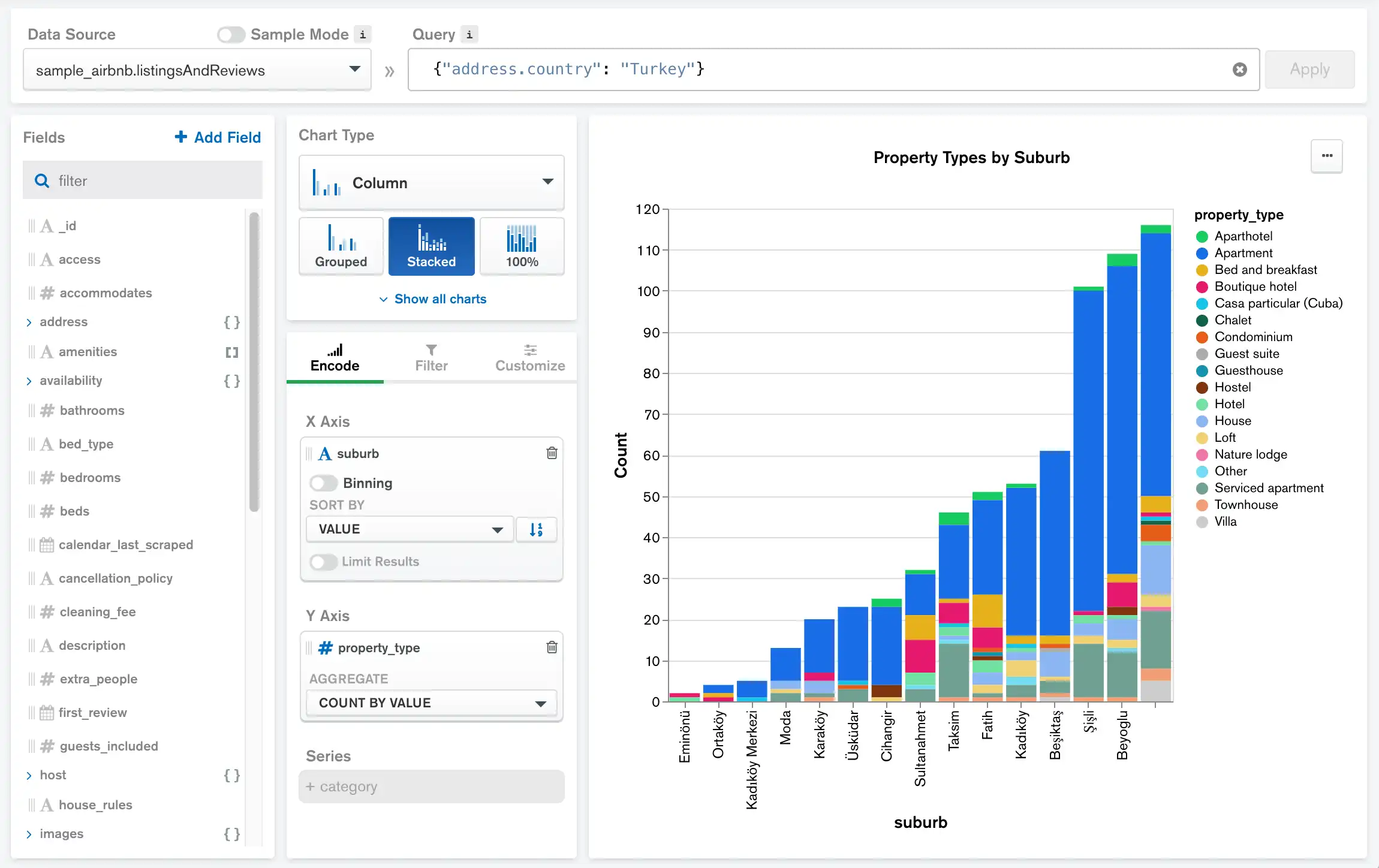Click the sort direction toggle icon on X Axis

coord(537,528)
